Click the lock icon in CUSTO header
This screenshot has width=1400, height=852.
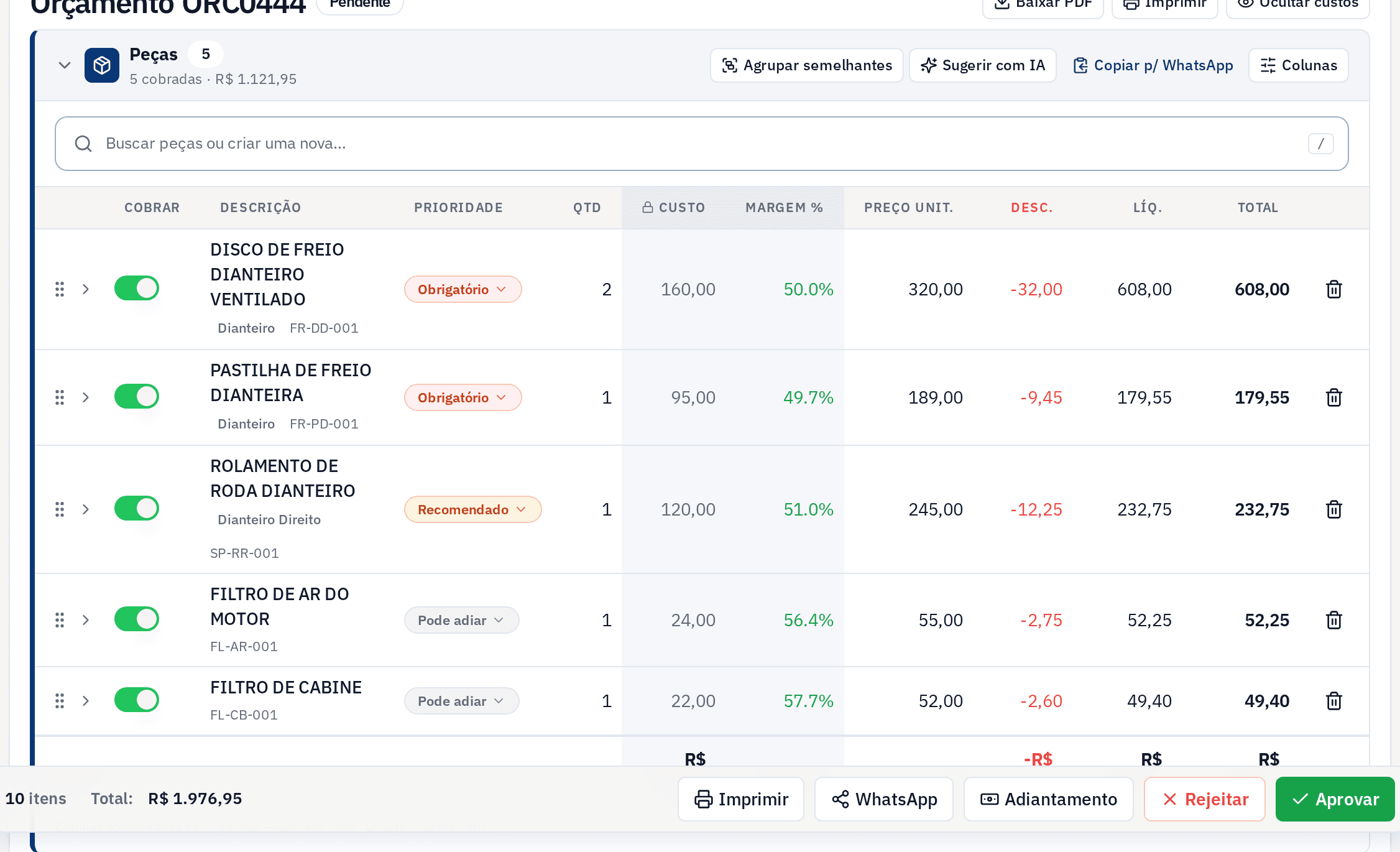coord(648,207)
